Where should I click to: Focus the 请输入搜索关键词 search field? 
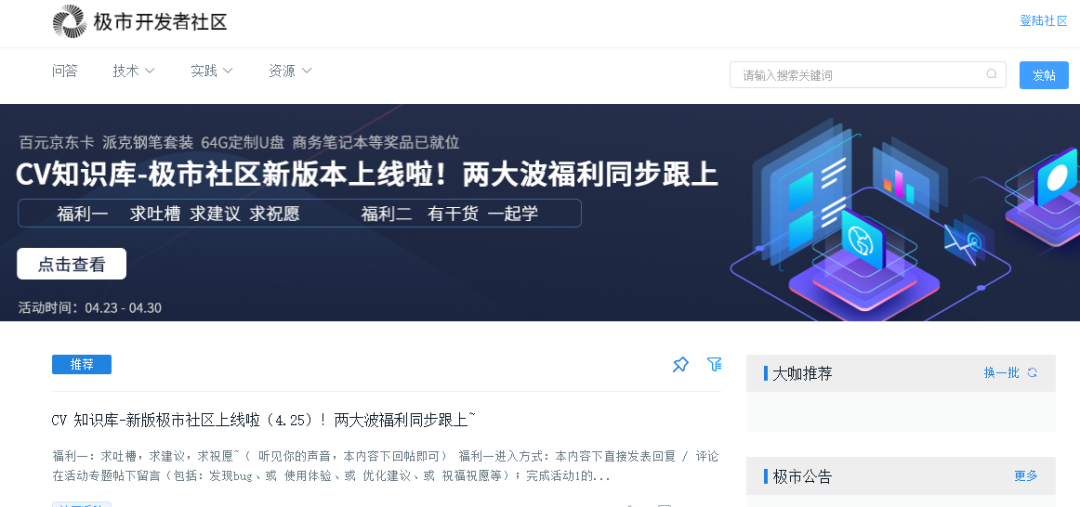[868, 74]
